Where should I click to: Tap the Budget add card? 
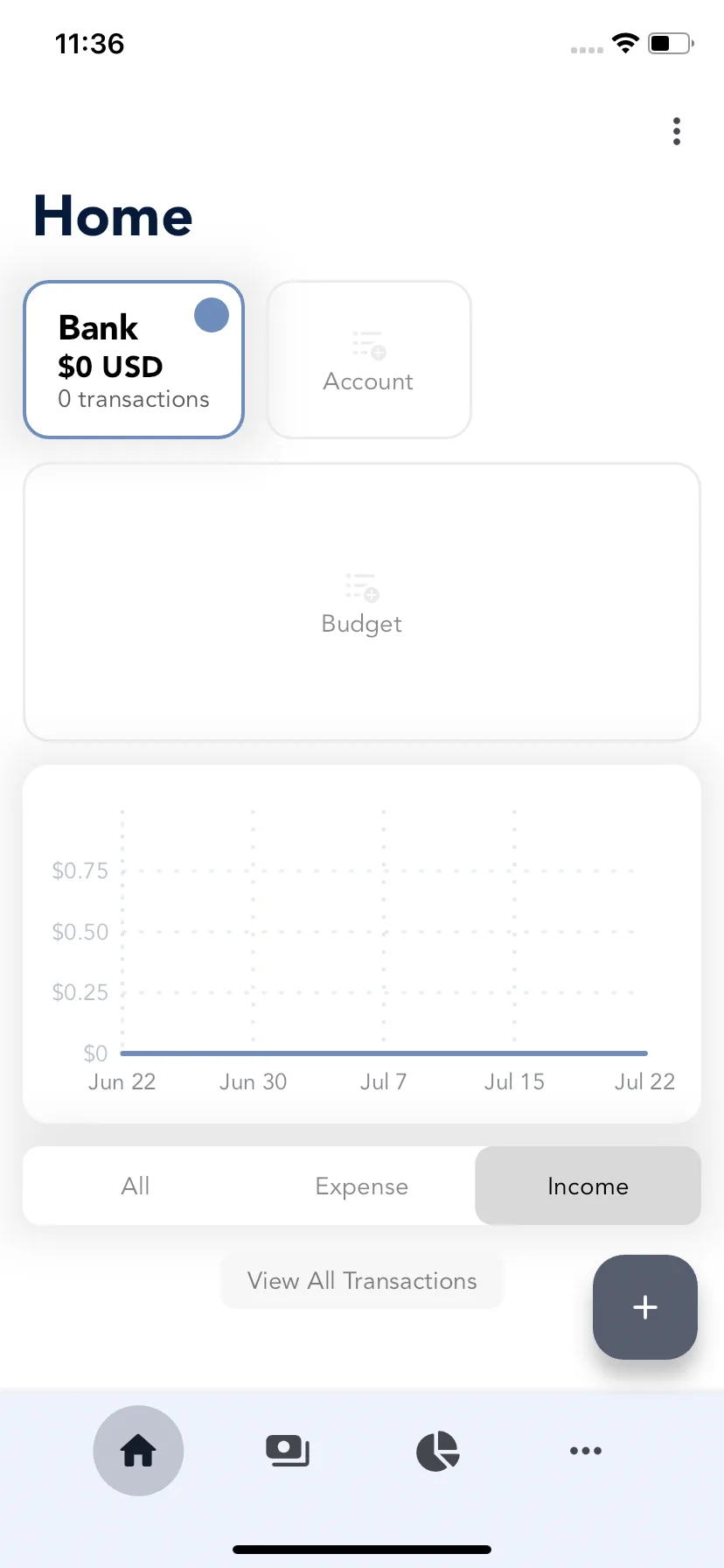tap(362, 602)
